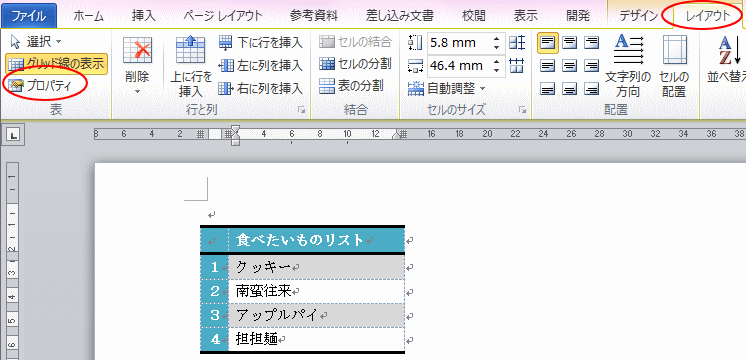Decrease row height with down arrow
Image resolution: width=746 pixels, height=360 pixels.
point(497,47)
